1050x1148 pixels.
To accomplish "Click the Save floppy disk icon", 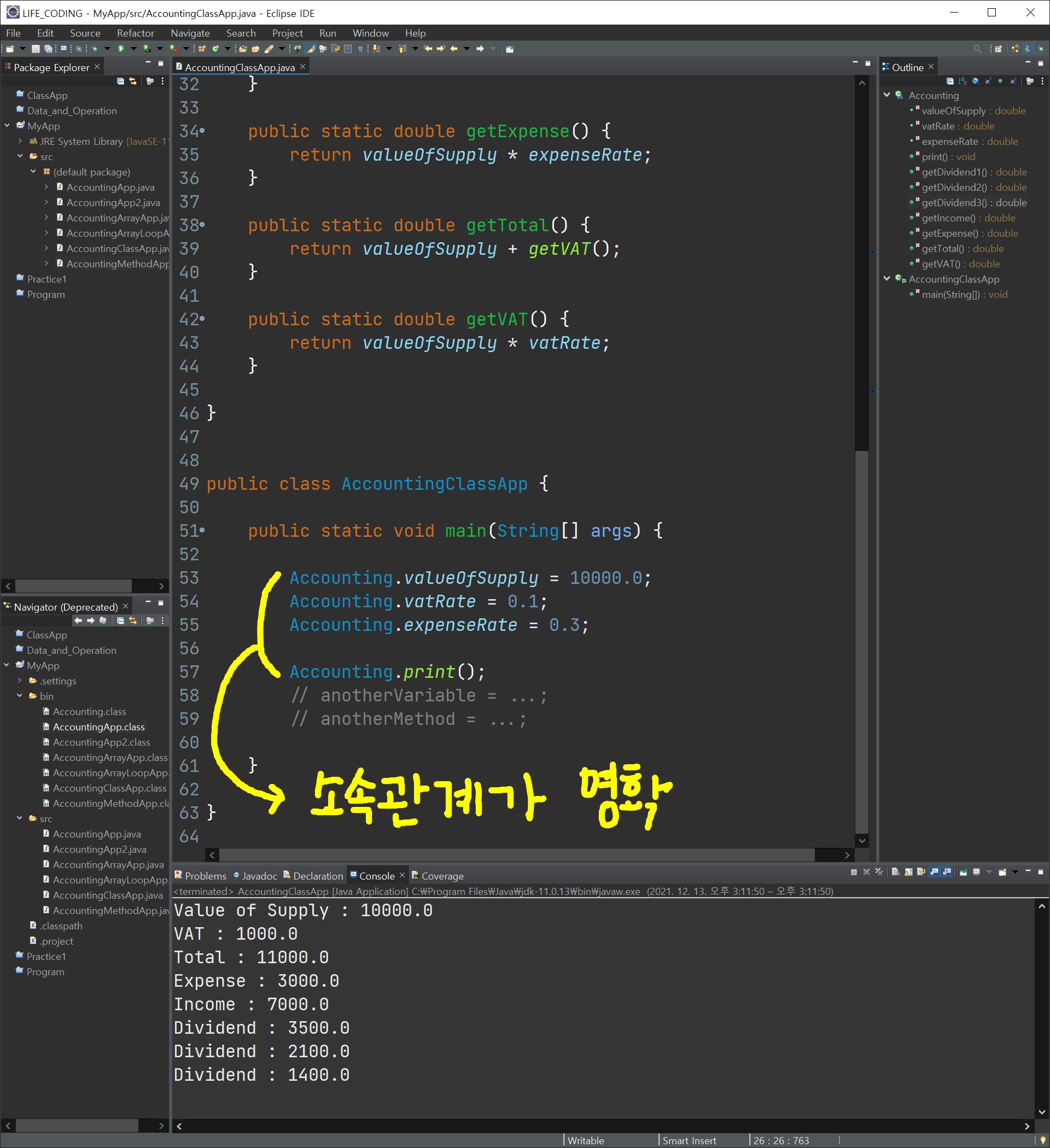I will click(36, 49).
